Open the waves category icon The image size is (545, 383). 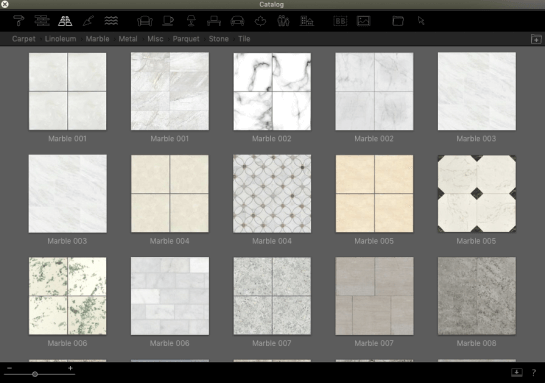(111, 21)
